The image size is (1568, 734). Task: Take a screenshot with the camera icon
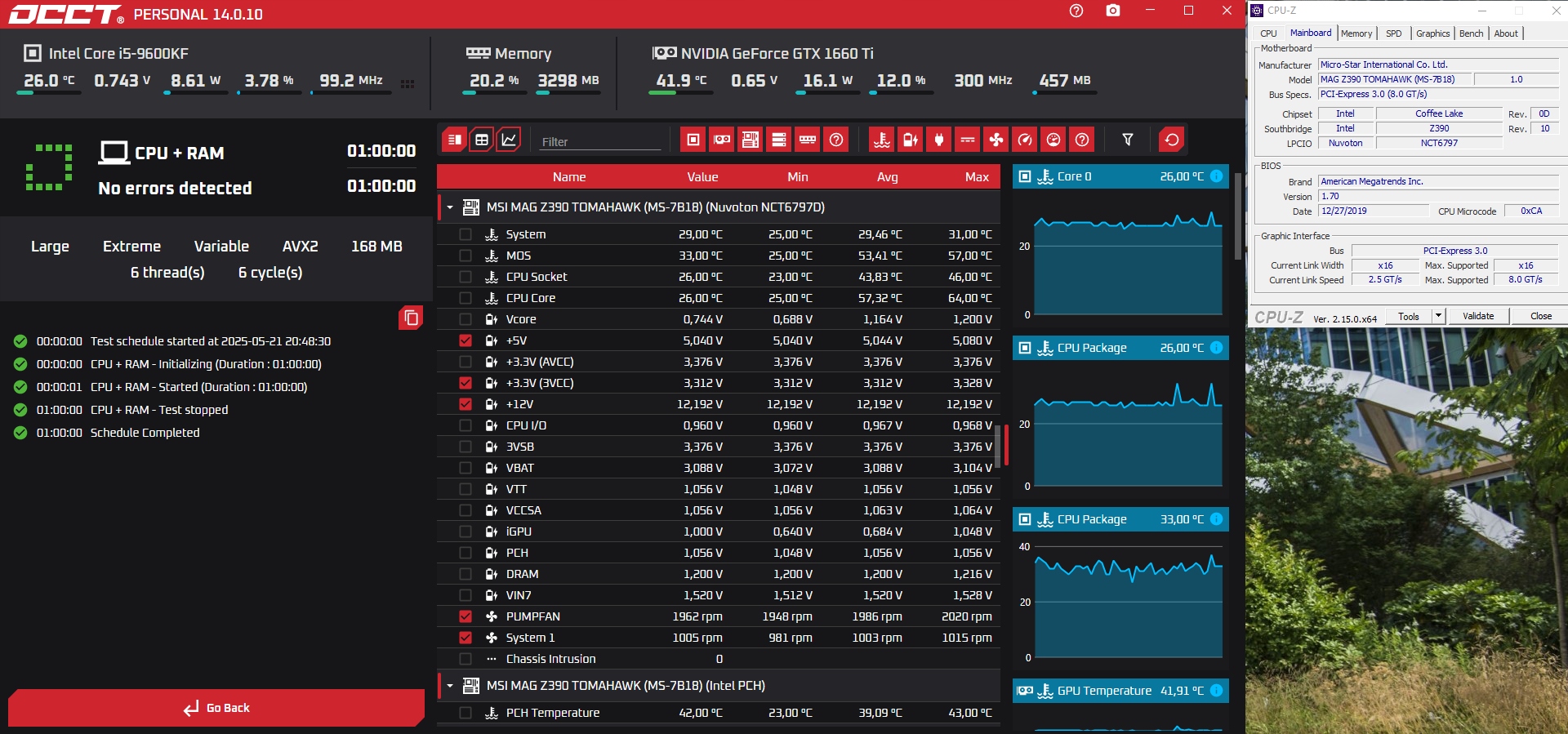pyautogui.click(x=1113, y=11)
